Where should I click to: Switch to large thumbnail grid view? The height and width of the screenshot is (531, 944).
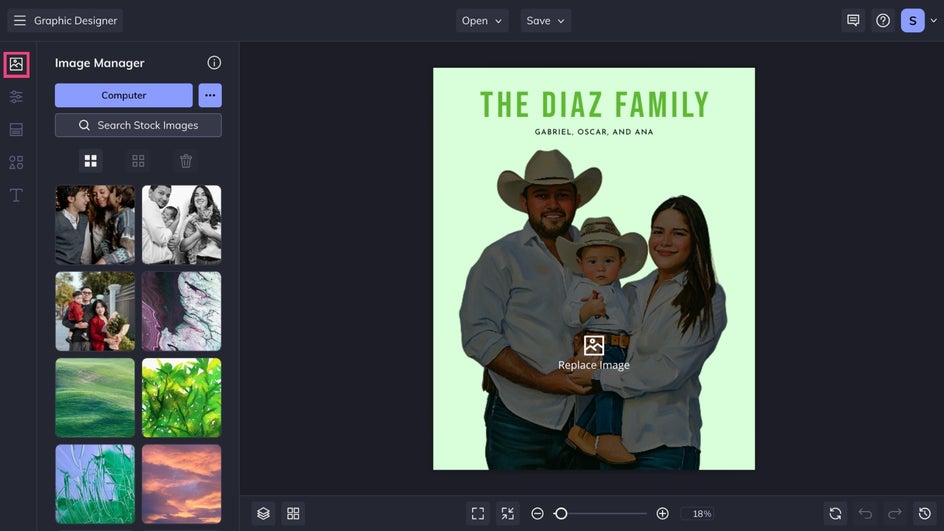coord(90,161)
